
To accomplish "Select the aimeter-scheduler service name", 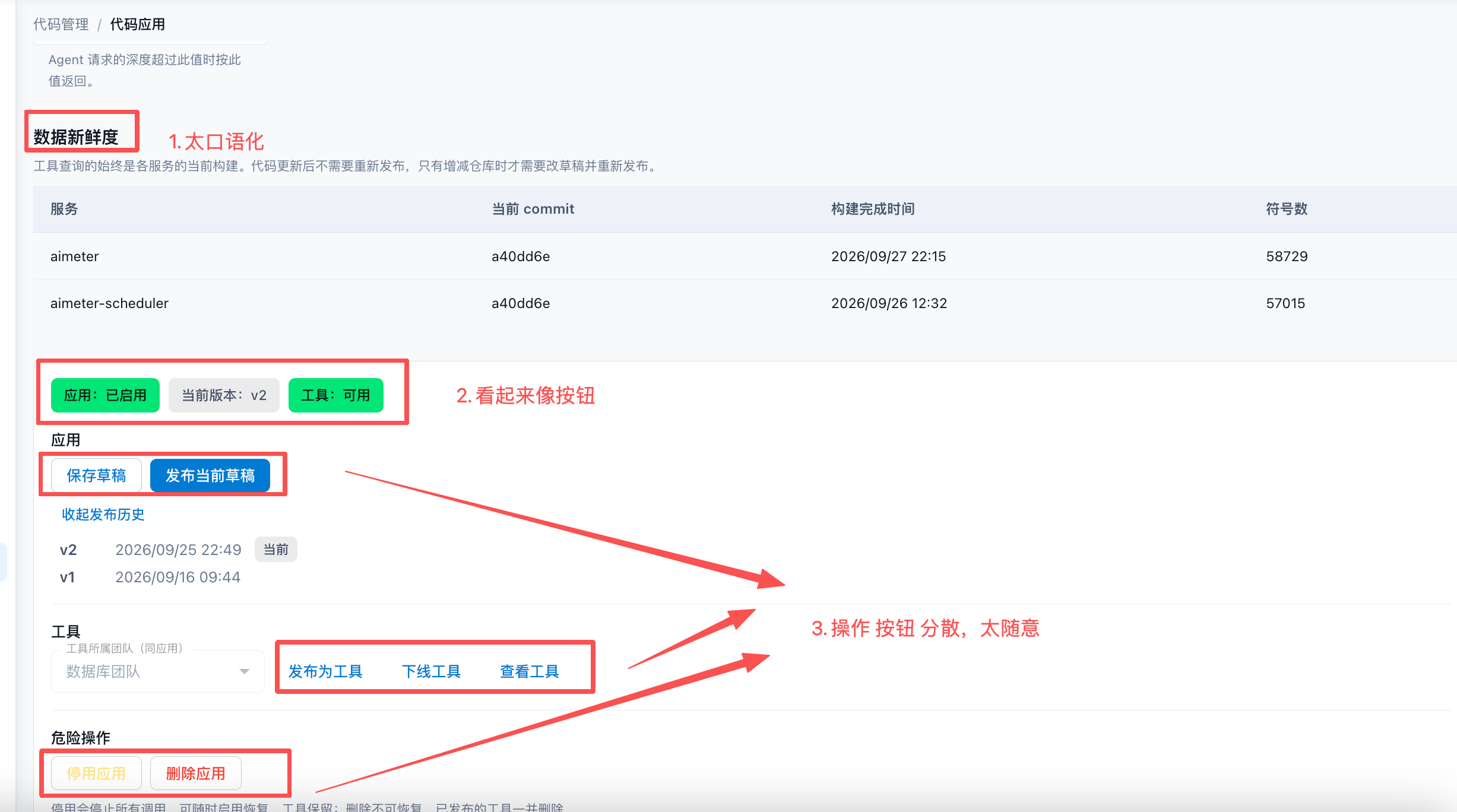I will click(x=109, y=303).
